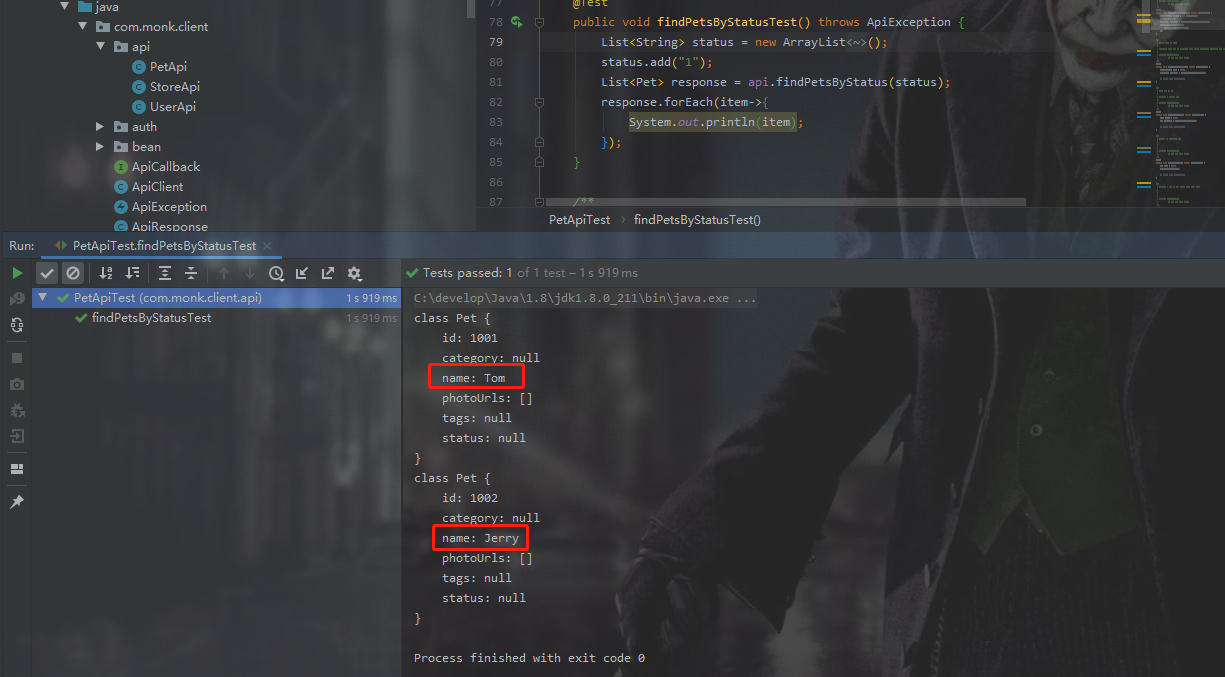Screen dimensions: 1225x677
Task: Expand the auth package folder
Action: point(99,126)
